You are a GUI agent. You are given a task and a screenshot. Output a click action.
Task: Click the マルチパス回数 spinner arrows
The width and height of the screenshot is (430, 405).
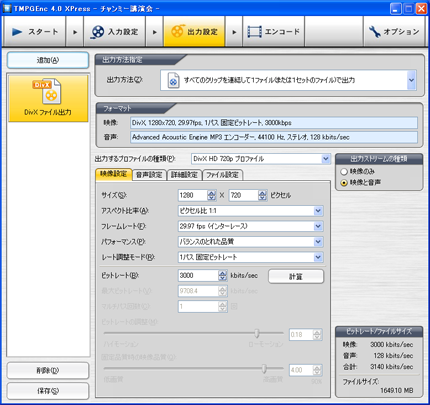coord(223,306)
